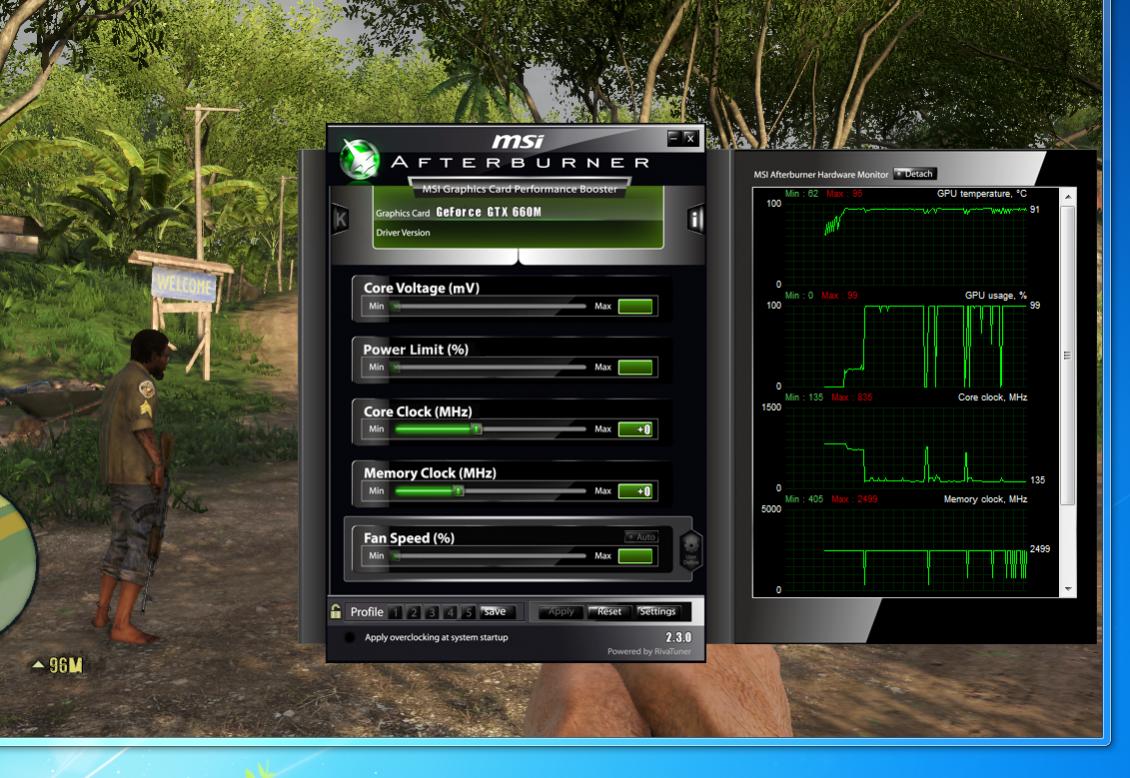Click the hardware monitor scrollbar up arrow

[x=1068, y=197]
